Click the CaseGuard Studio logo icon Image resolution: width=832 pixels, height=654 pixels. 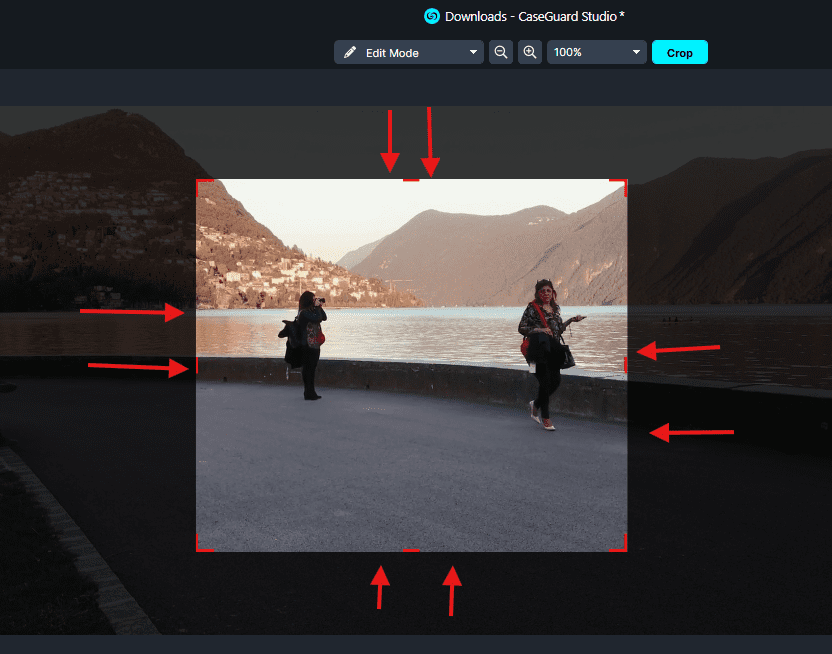pos(432,16)
